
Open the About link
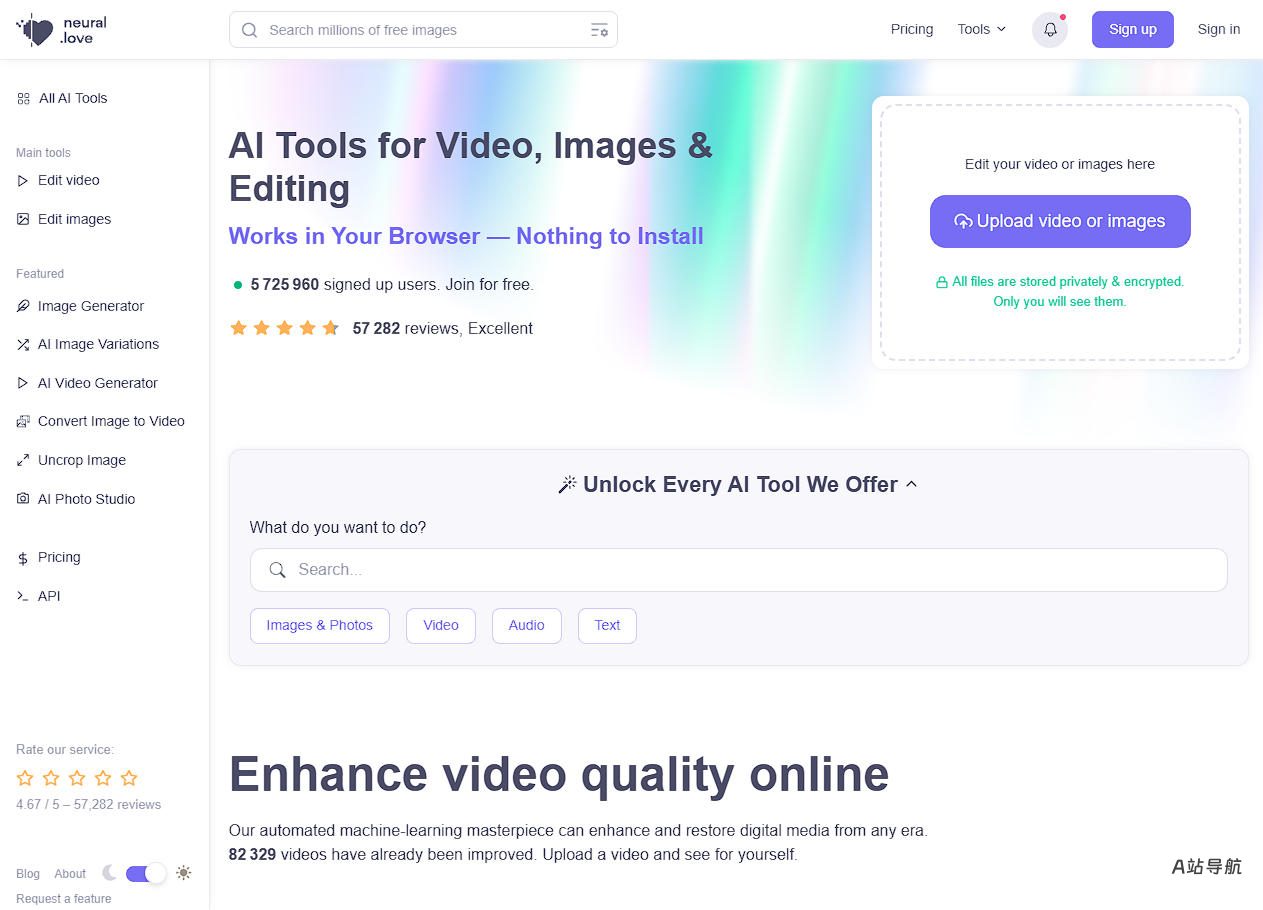click(70, 874)
